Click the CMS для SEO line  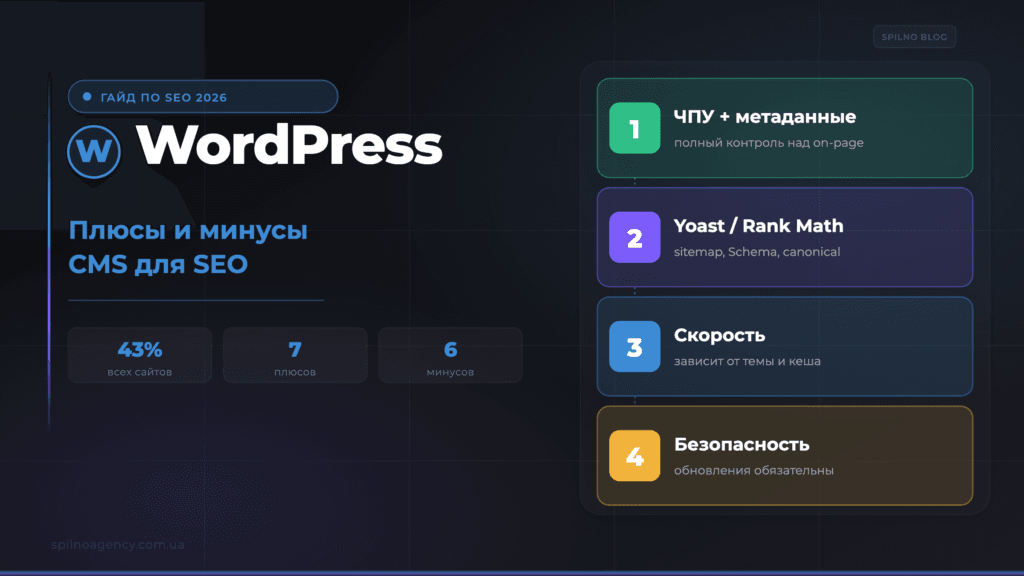(158, 264)
